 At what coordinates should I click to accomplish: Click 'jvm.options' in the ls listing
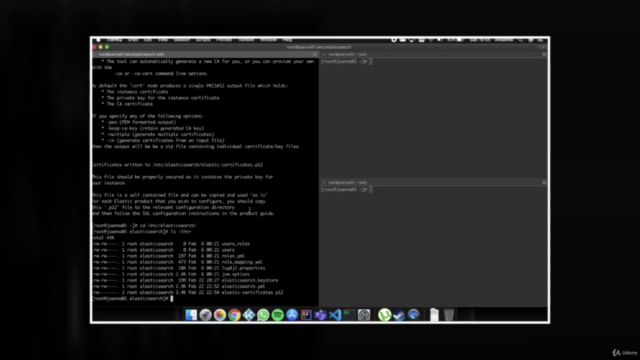pos(236,274)
